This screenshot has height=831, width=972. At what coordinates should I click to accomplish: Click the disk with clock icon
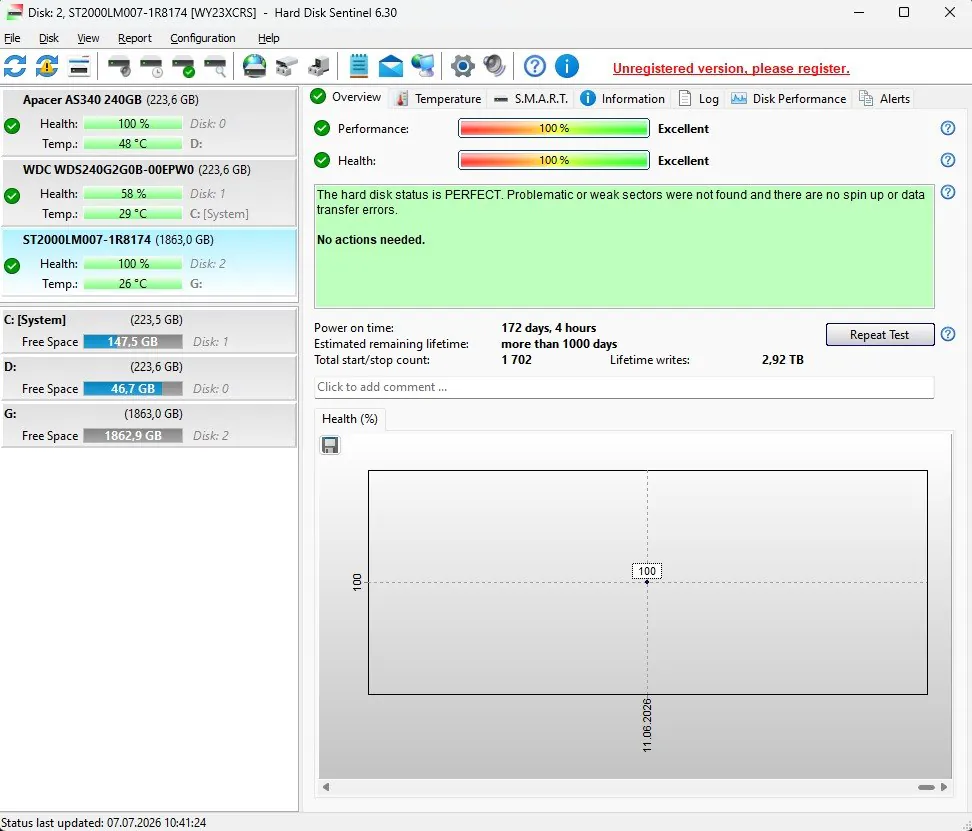point(151,66)
